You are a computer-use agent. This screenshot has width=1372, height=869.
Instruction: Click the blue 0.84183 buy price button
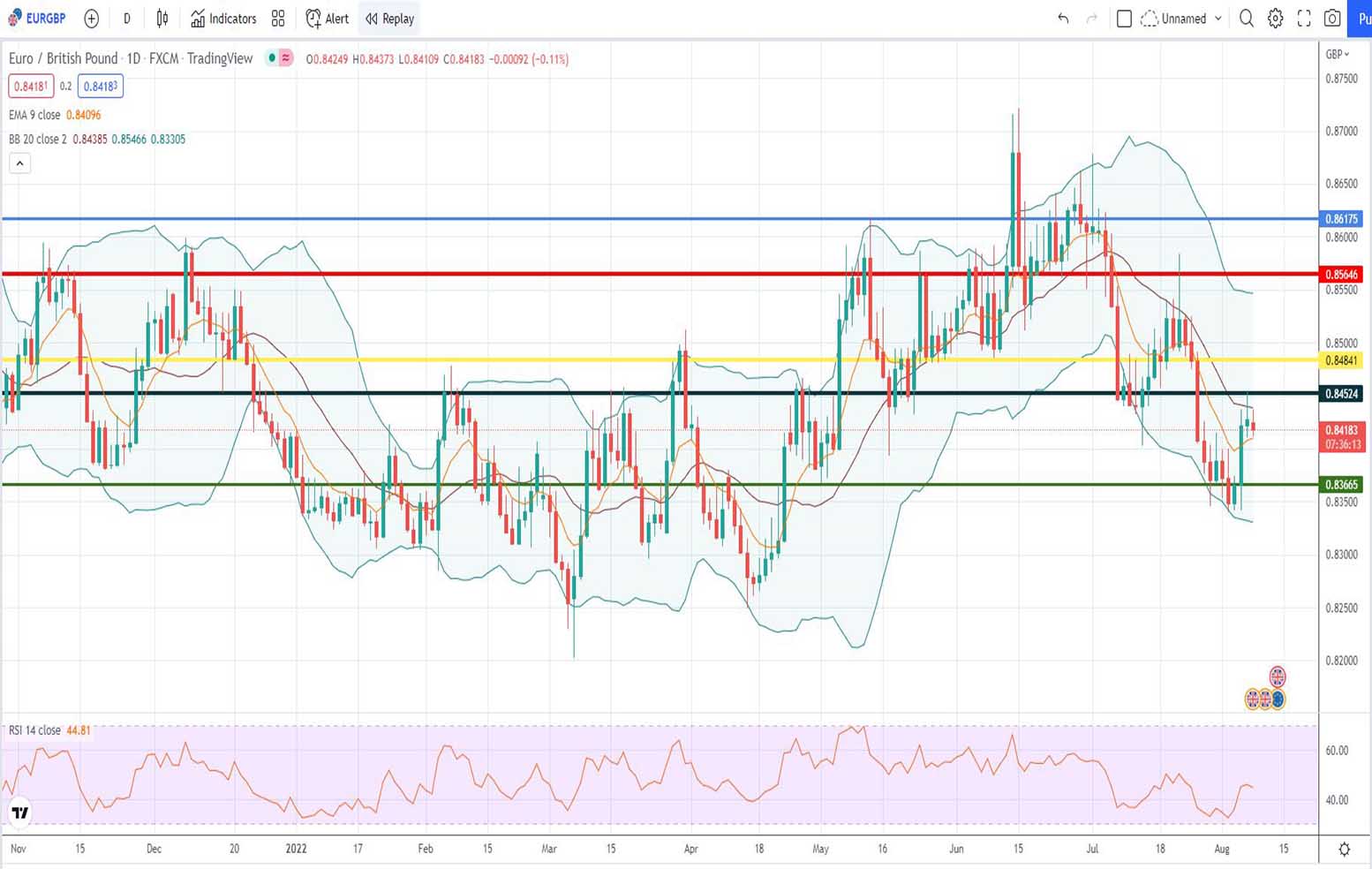(x=100, y=87)
